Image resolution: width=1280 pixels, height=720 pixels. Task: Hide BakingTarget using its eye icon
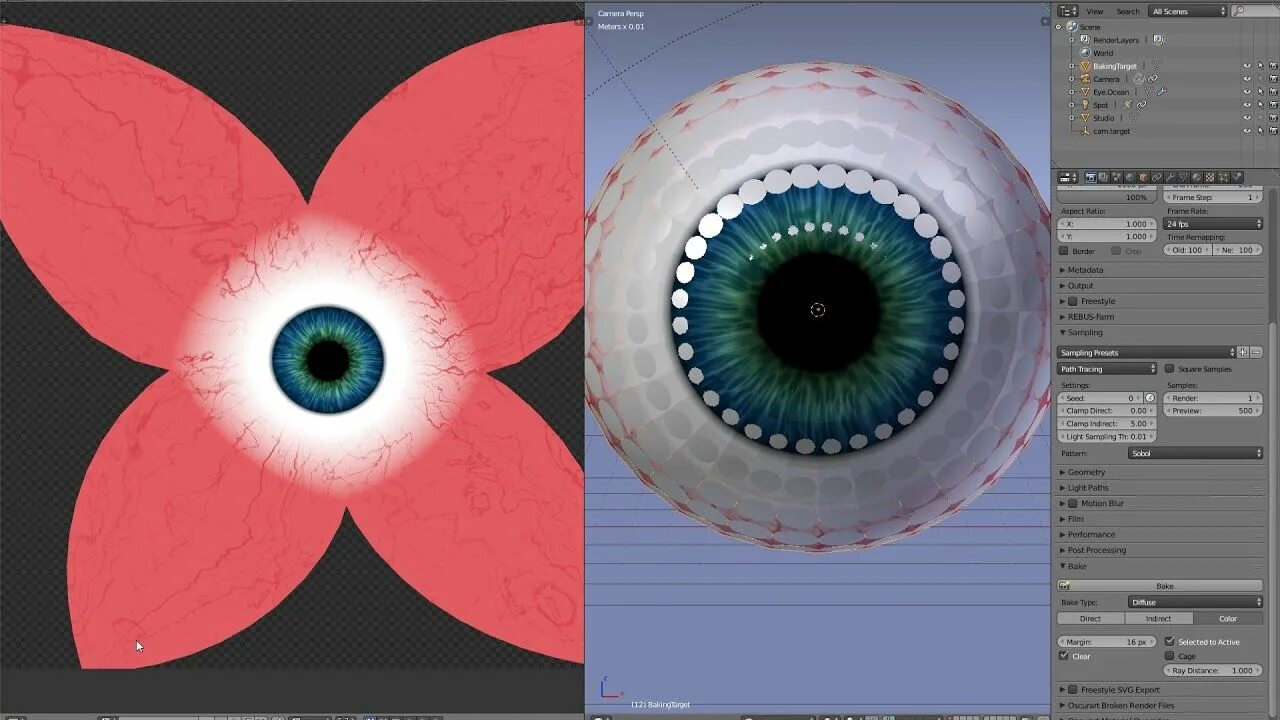[1247, 66]
